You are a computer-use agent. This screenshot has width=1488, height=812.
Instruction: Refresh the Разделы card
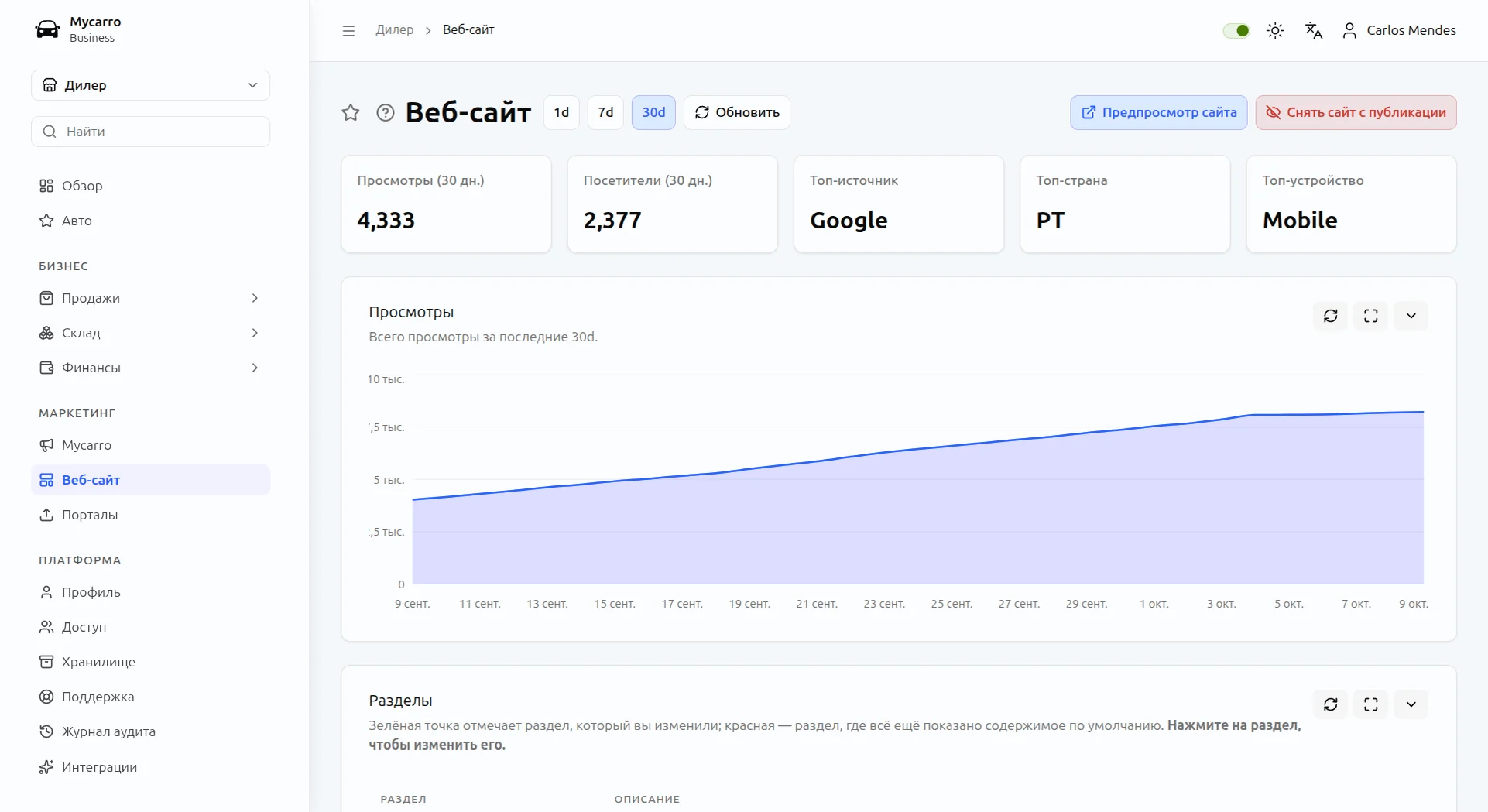click(1331, 704)
